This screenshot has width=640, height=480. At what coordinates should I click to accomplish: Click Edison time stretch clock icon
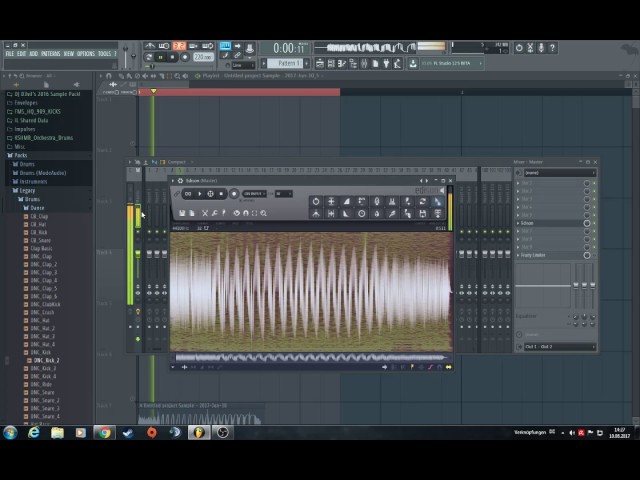pyautogui.click(x=362, y=213)
